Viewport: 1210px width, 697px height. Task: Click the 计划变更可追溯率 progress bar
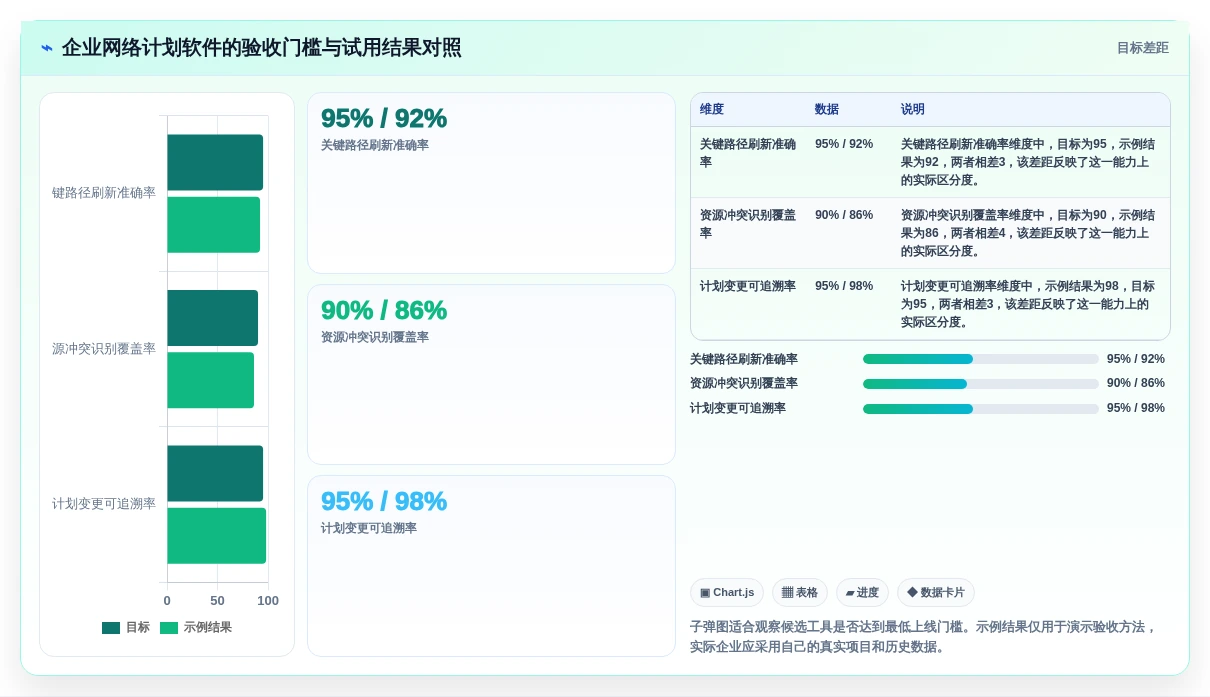tap(981, 409)
